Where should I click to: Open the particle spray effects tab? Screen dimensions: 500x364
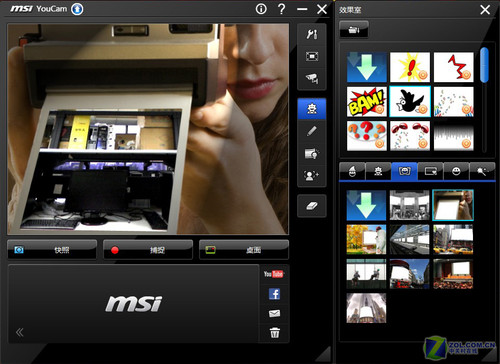482,171
